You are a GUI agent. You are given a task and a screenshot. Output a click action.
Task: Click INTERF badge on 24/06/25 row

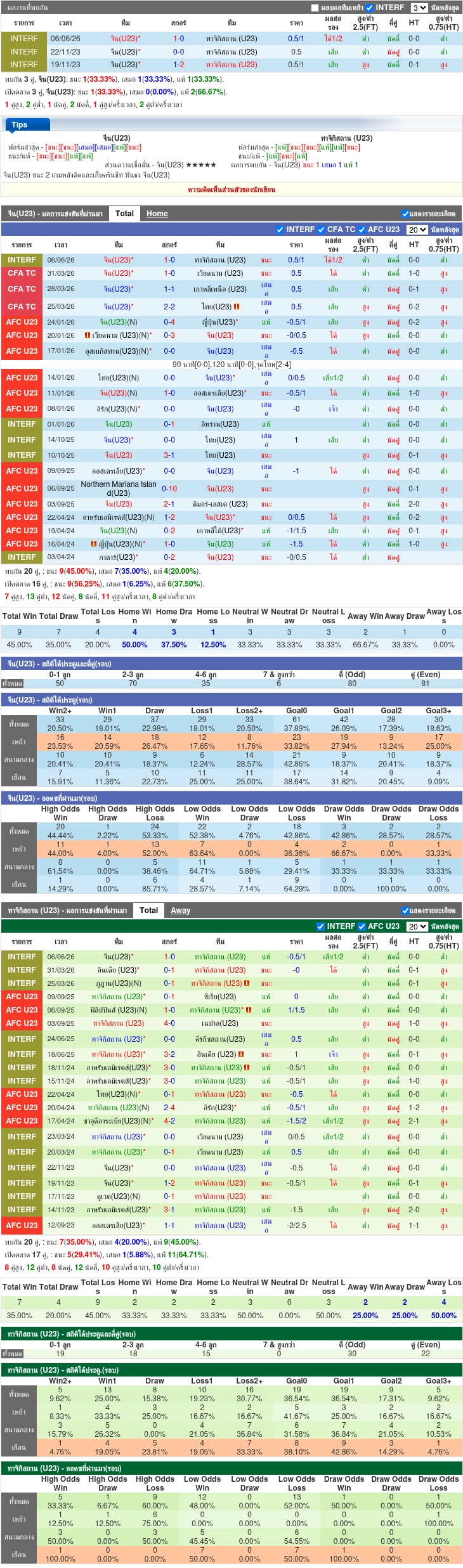click(x=22, y=1039)
